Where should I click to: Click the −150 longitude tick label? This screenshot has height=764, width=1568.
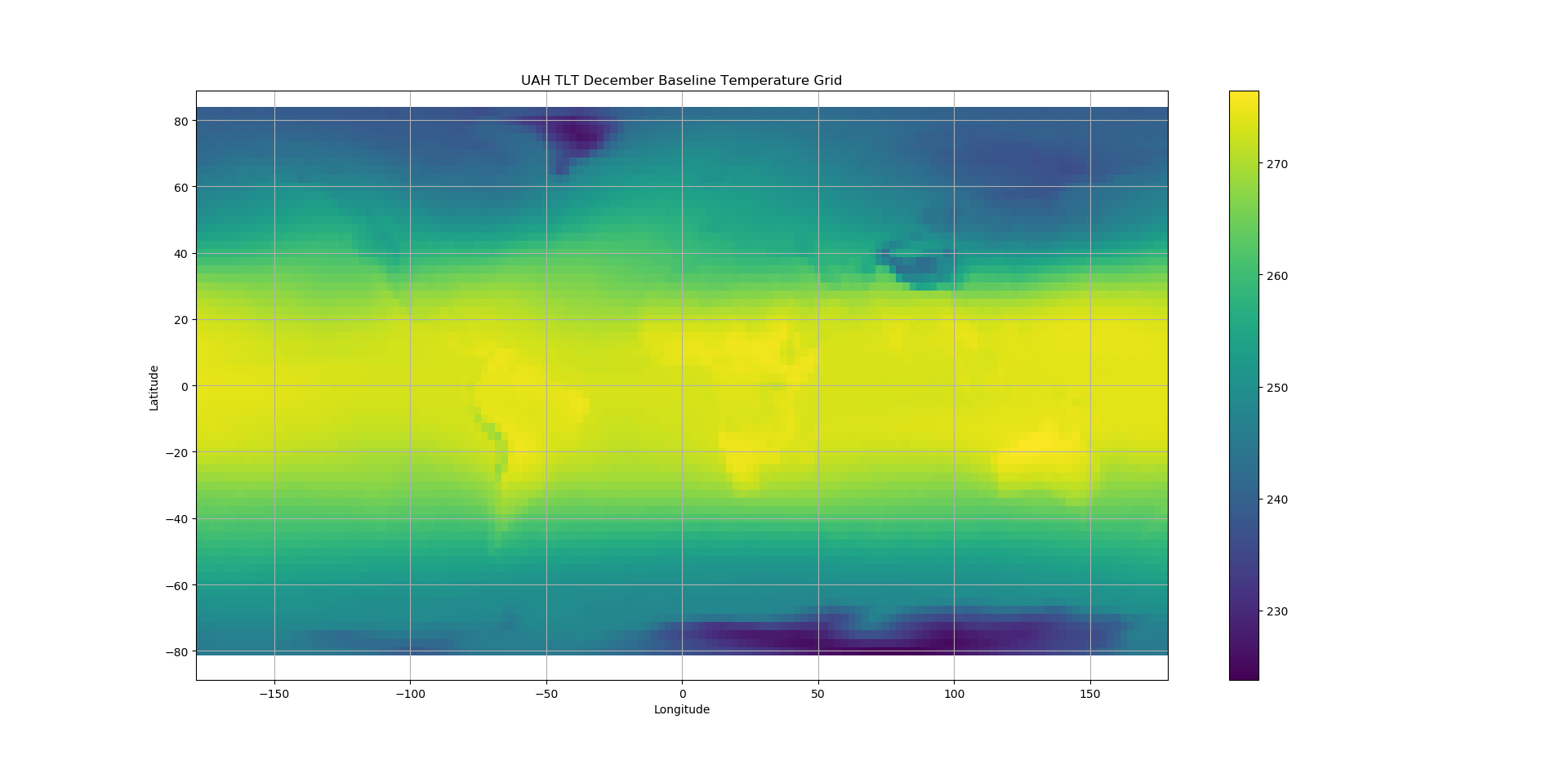[274, 694]
